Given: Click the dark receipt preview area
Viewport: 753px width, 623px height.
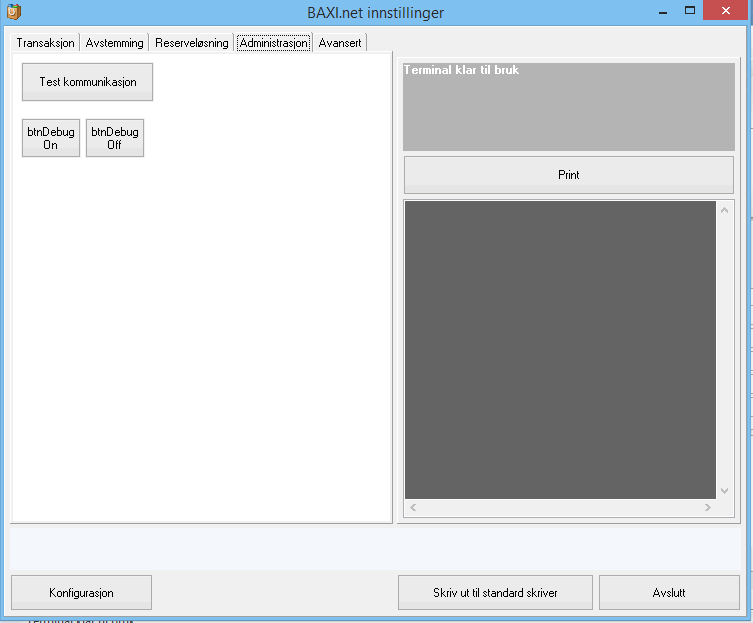Looking at the screenshot, I should pos(560,350).
